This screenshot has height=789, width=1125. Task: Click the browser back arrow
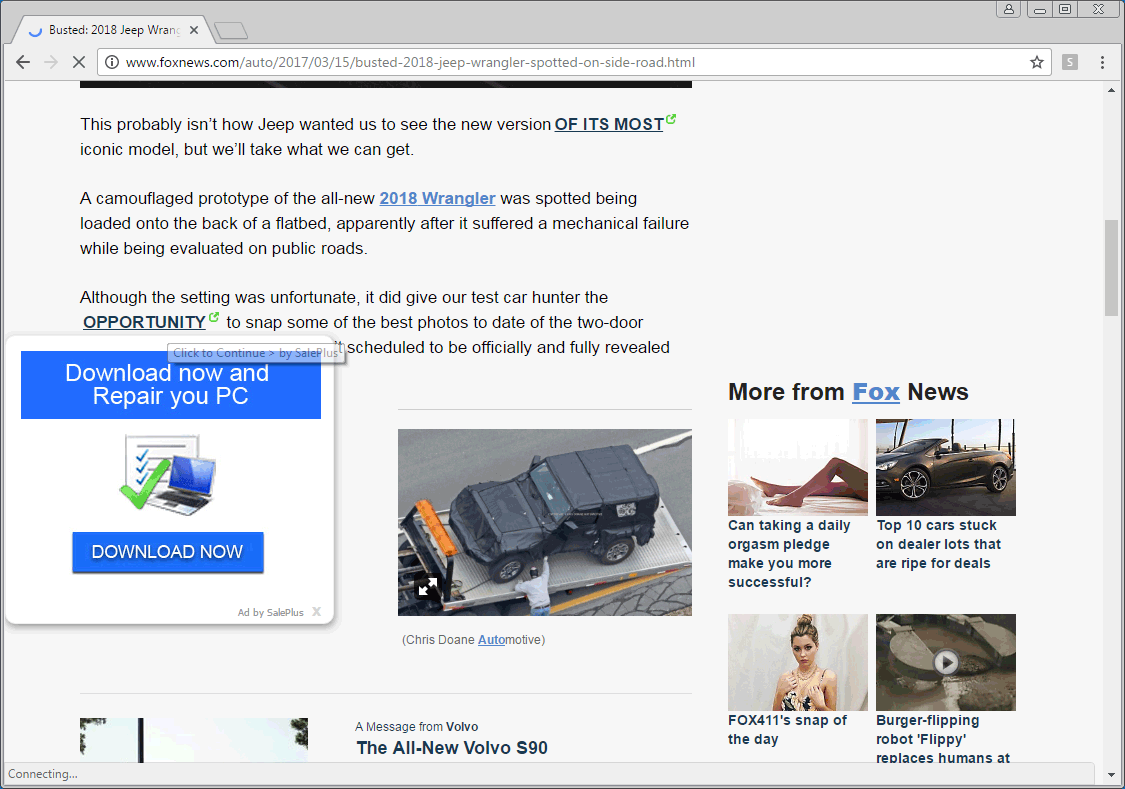click(23, 62)
